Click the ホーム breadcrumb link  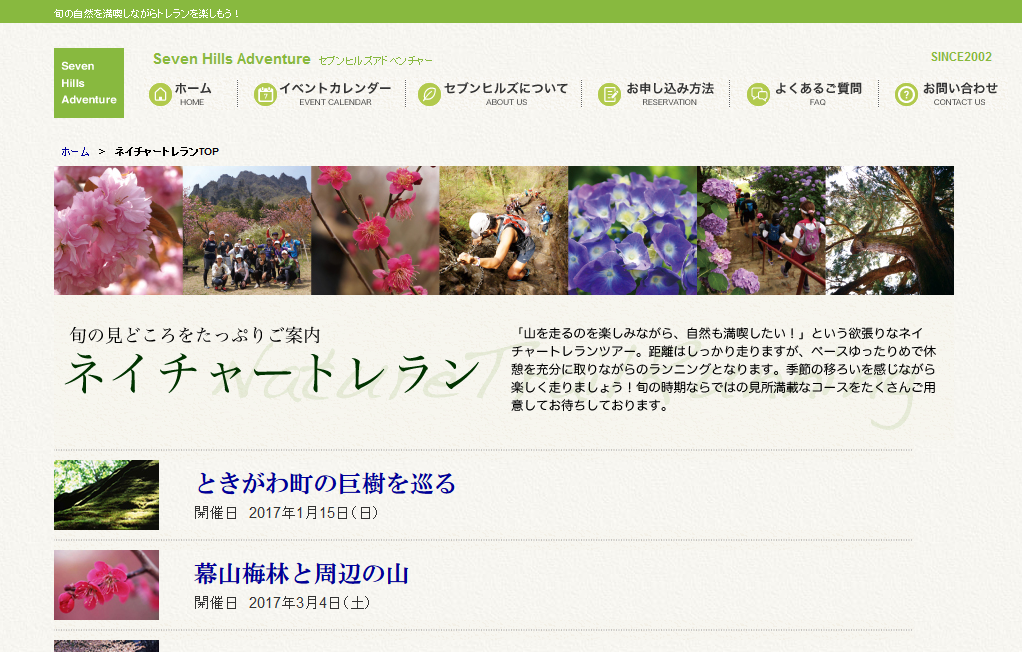pyautogui.click(x=75, y=151)
